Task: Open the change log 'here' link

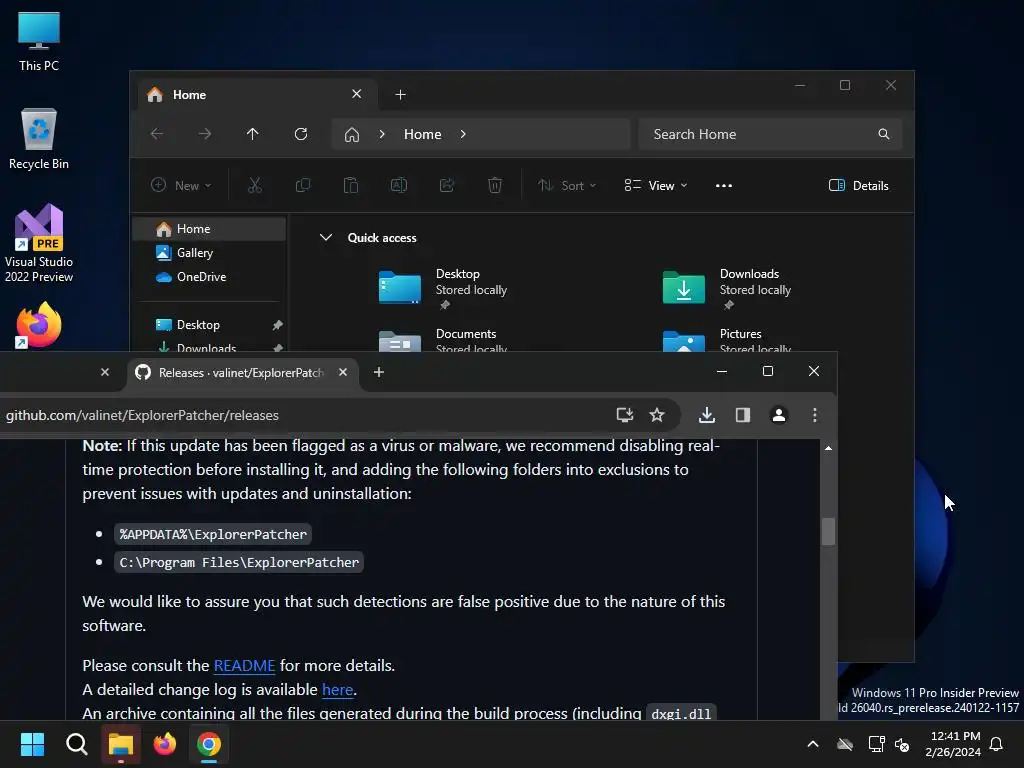Action: [338, 690]
